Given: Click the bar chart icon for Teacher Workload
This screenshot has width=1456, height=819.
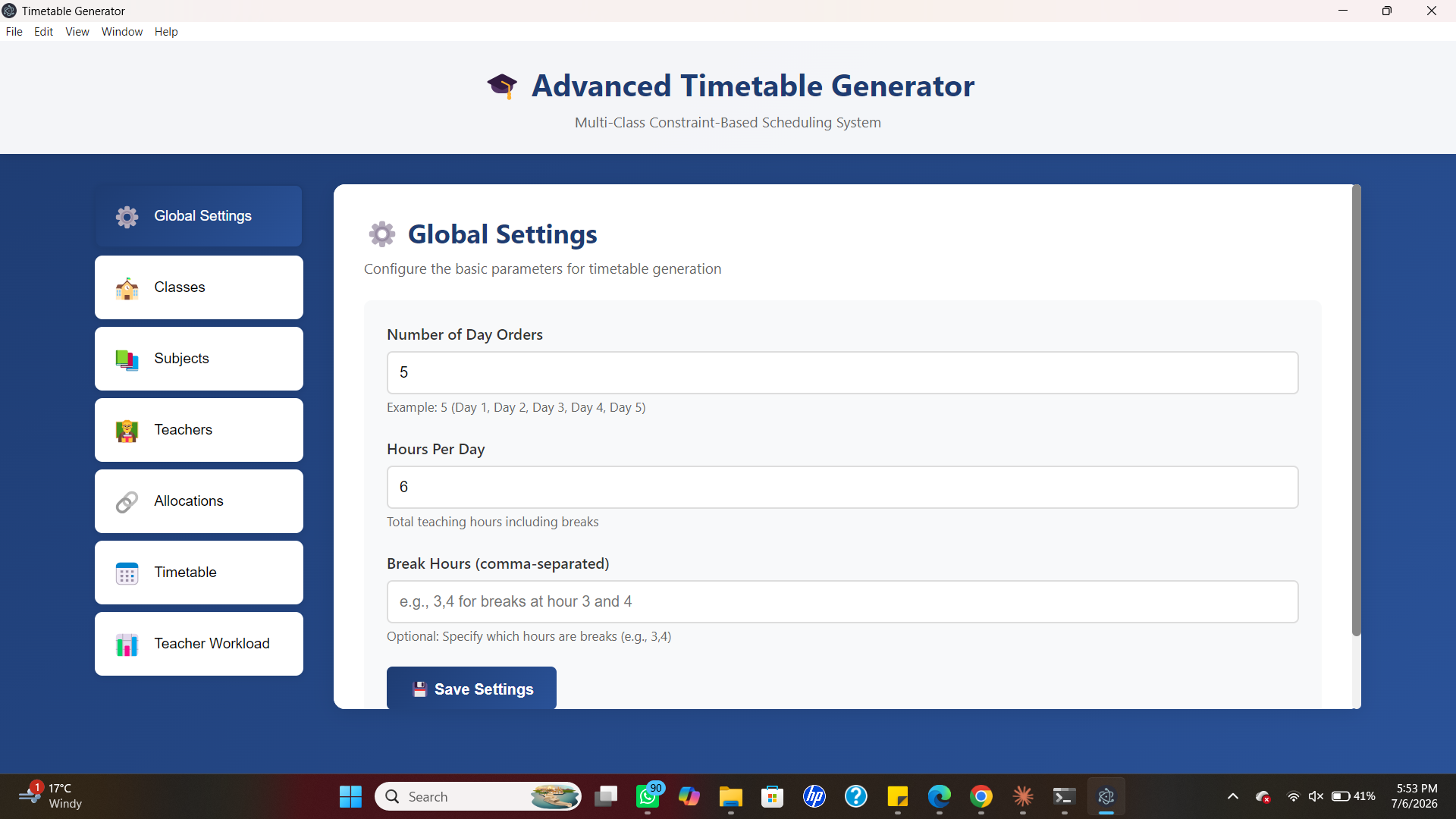Looking at the screenshot, I should point(127,645).
